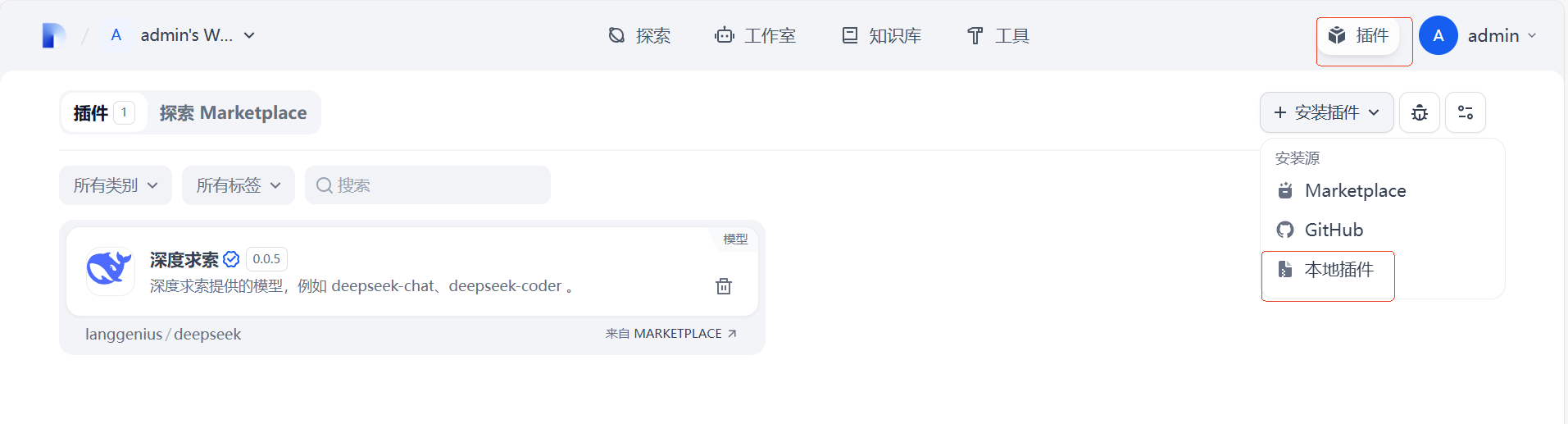
Task: Select 本地插件 local plugin install source
Action: [x=1338, y=270]
